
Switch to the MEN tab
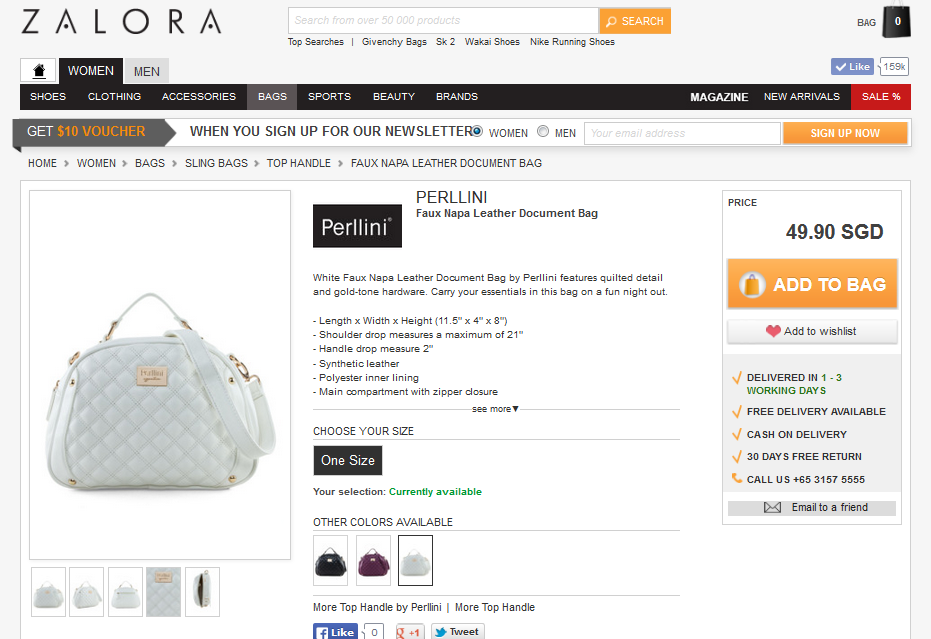pyautogui.click(x=147, y=71)
